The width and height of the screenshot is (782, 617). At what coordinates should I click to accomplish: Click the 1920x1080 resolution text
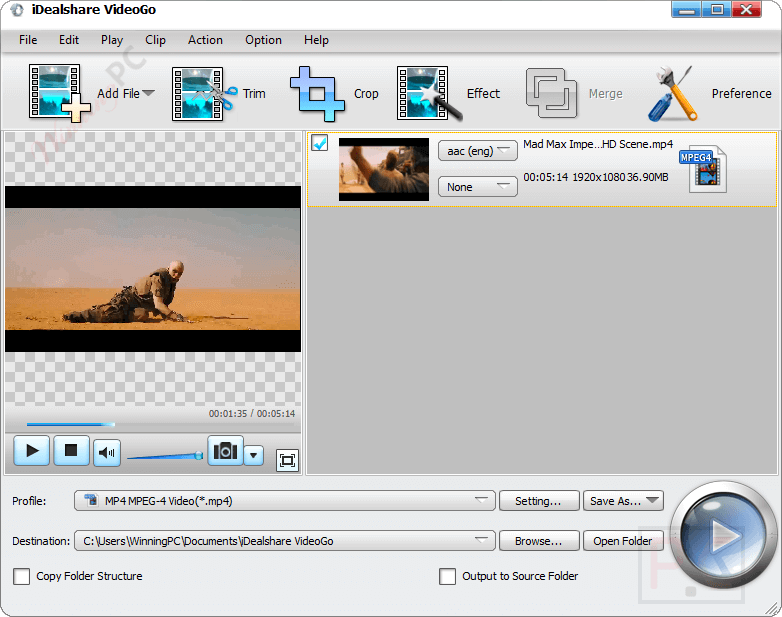point(598,177)
